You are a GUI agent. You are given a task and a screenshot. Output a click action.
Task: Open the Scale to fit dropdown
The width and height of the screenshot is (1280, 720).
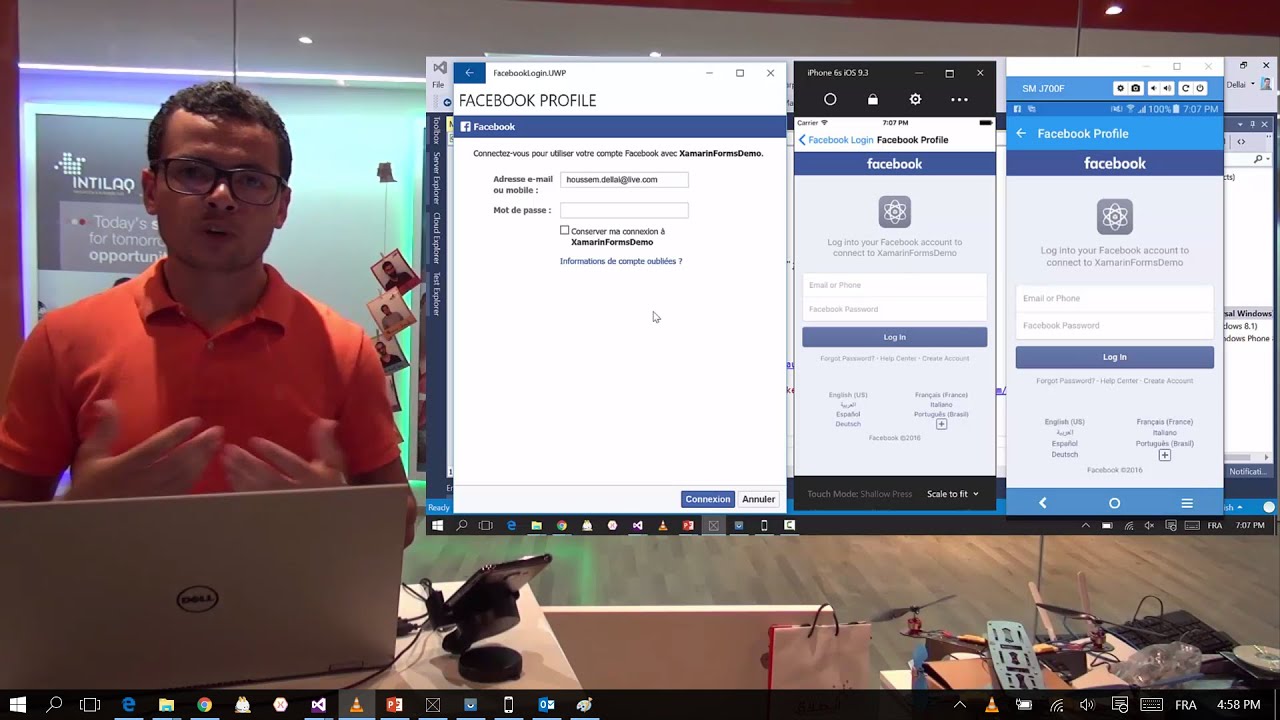click(x=952, y=494)
